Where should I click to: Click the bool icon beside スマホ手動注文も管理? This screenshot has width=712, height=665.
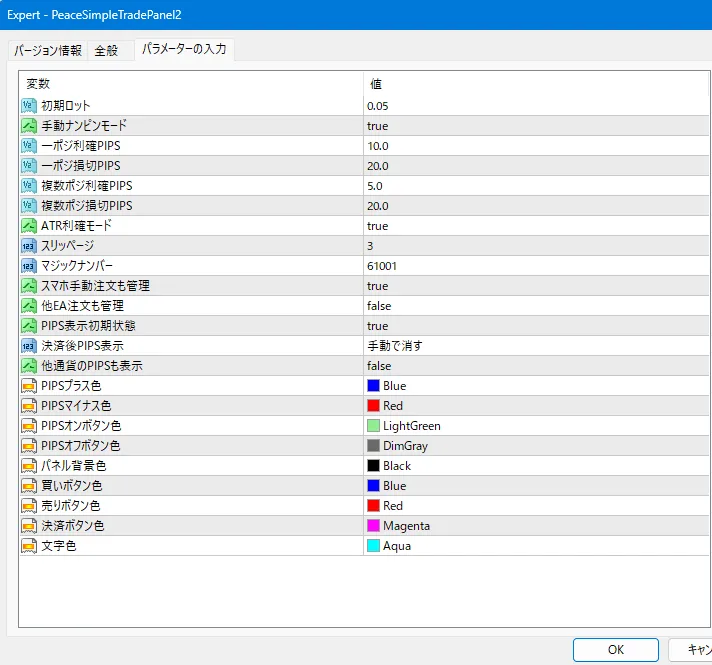(29, 286)
